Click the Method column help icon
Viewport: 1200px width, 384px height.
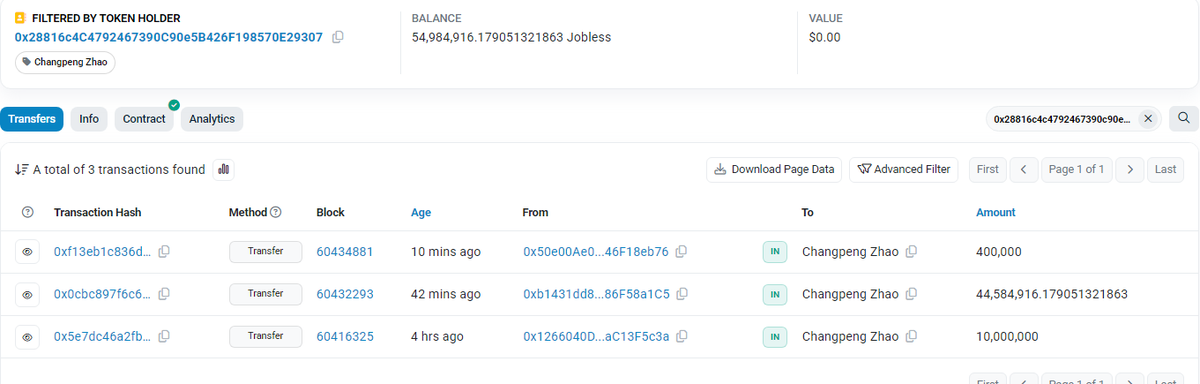pyautogui.click(x=276, y=212)
